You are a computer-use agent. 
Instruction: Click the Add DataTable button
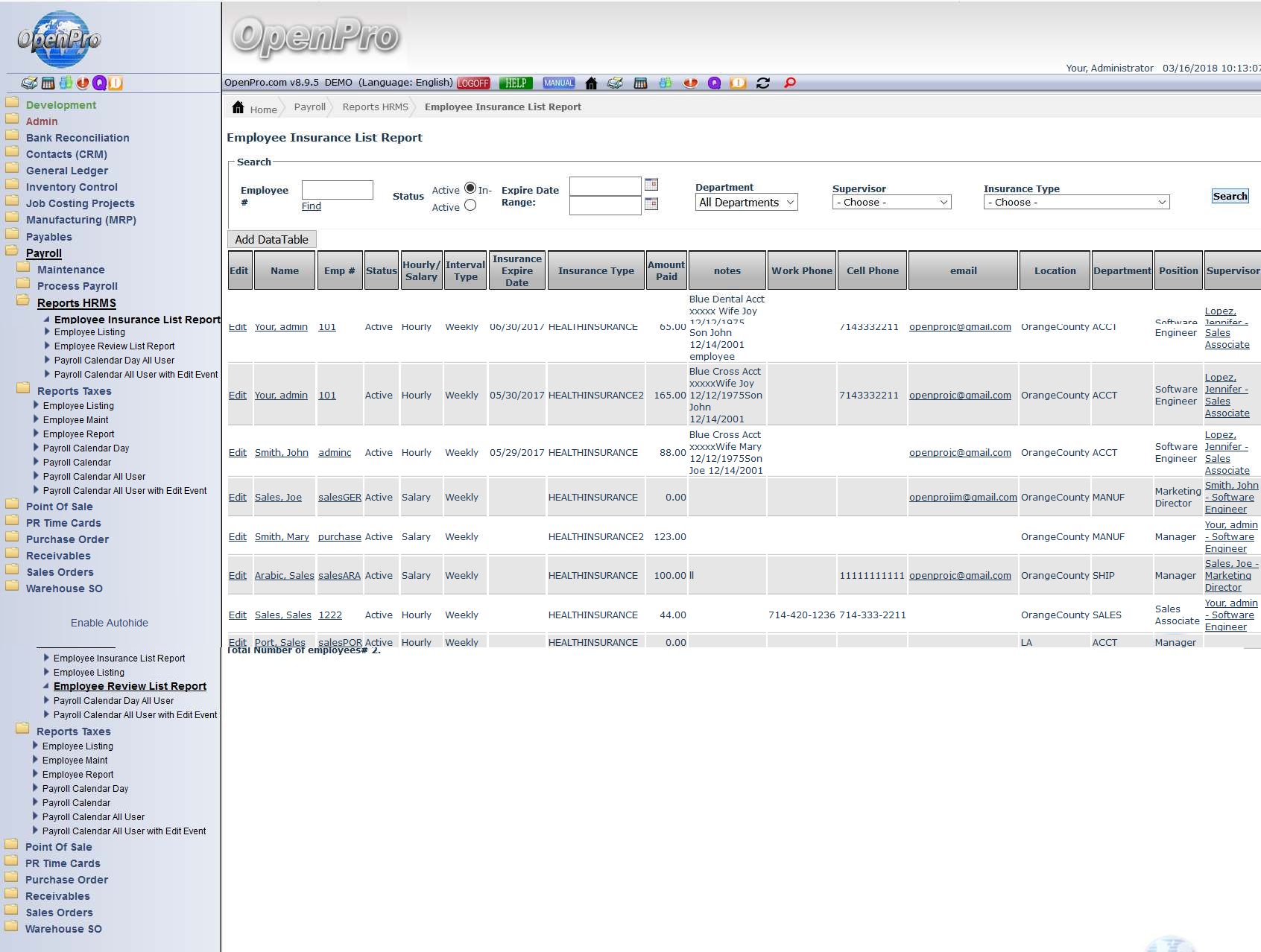[271, 240]
